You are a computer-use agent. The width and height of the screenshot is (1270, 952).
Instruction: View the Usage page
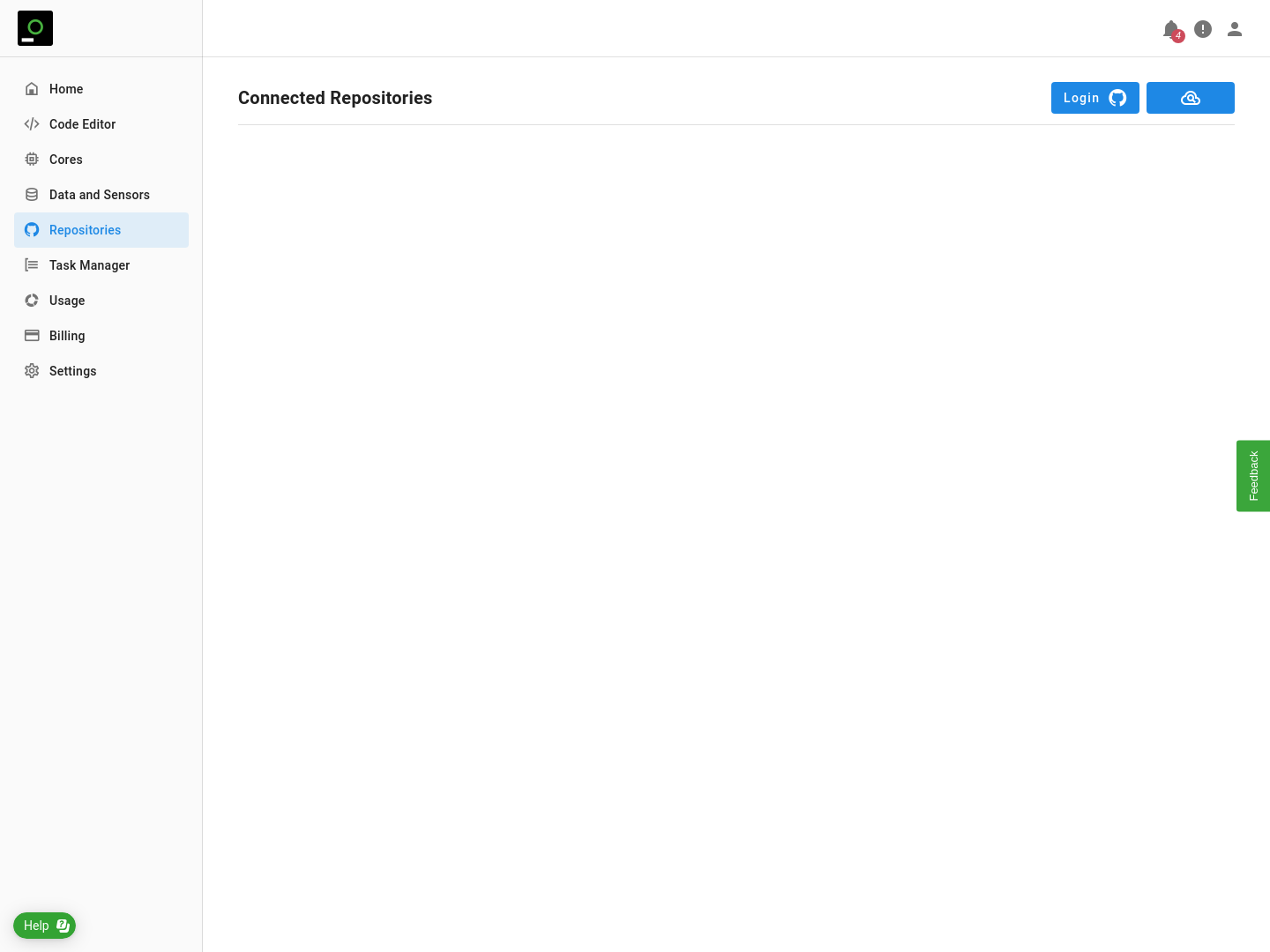pyautogui.click(x=67, y=301)
